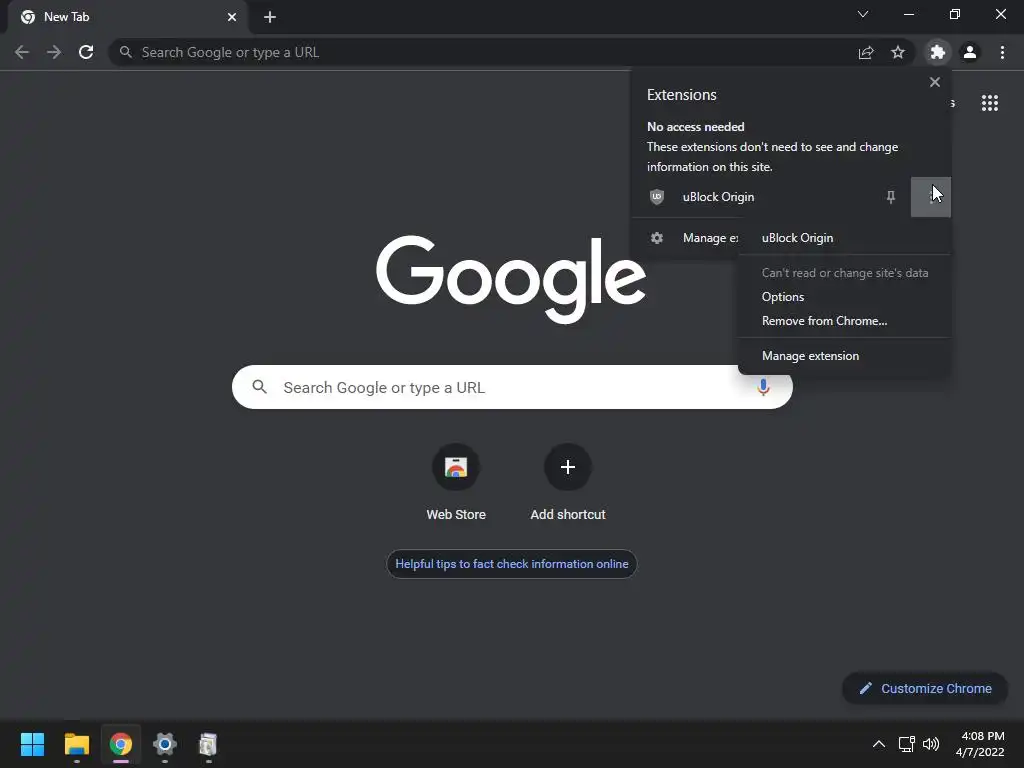Close the Extensions popup

[935, 82]
